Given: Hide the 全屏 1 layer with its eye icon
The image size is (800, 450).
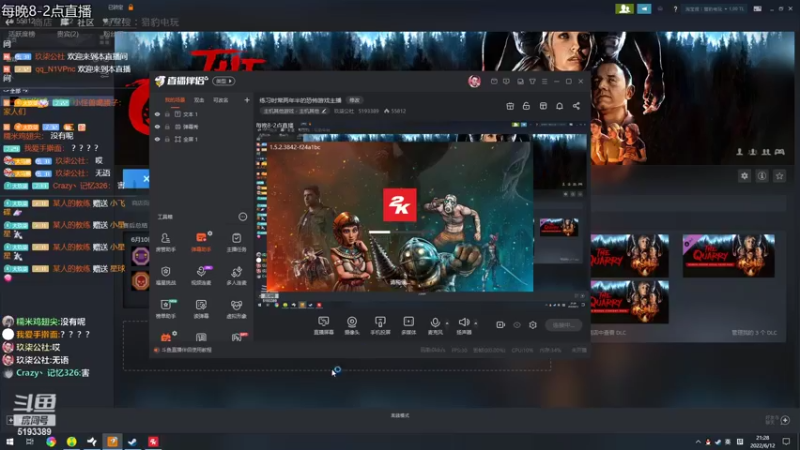Looking at the screenshot, I should pyautogui.click(x=158, y=139).
